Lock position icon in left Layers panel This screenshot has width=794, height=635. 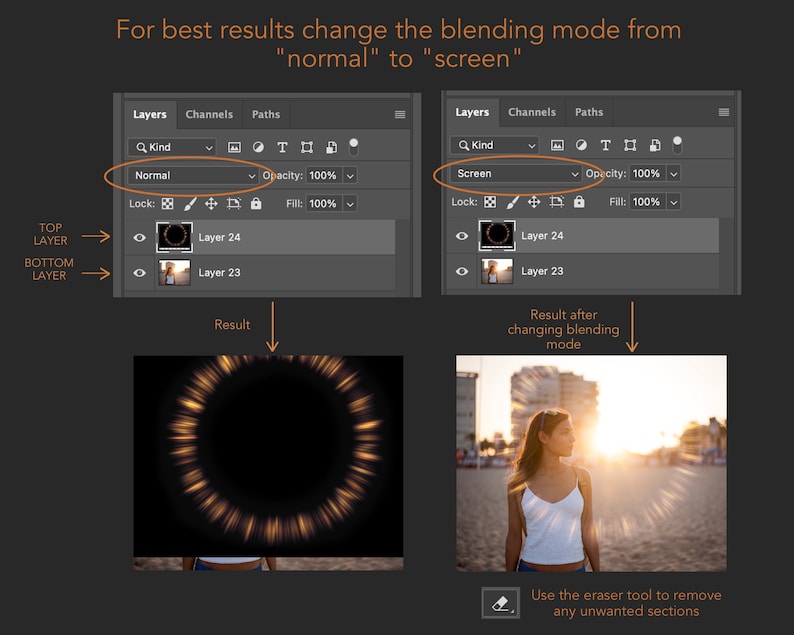coord(211,204)
